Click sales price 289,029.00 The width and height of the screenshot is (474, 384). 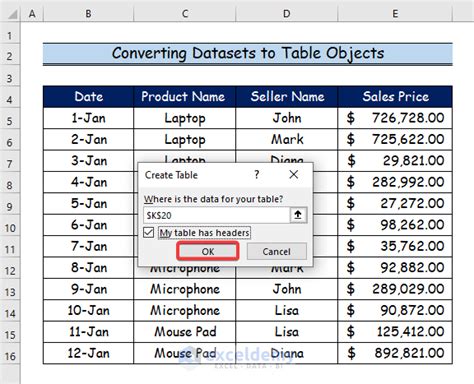click(395, 289)
